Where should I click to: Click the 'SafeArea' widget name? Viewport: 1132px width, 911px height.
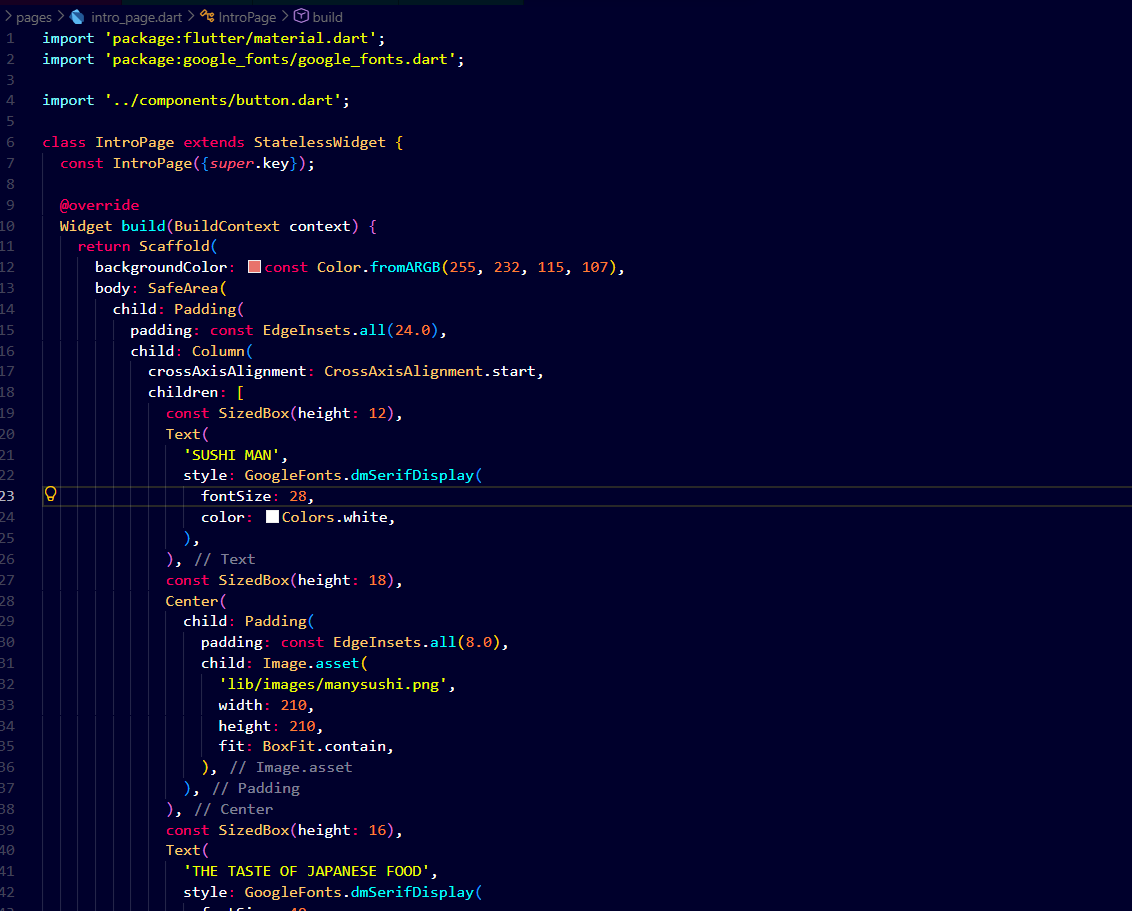183,288
